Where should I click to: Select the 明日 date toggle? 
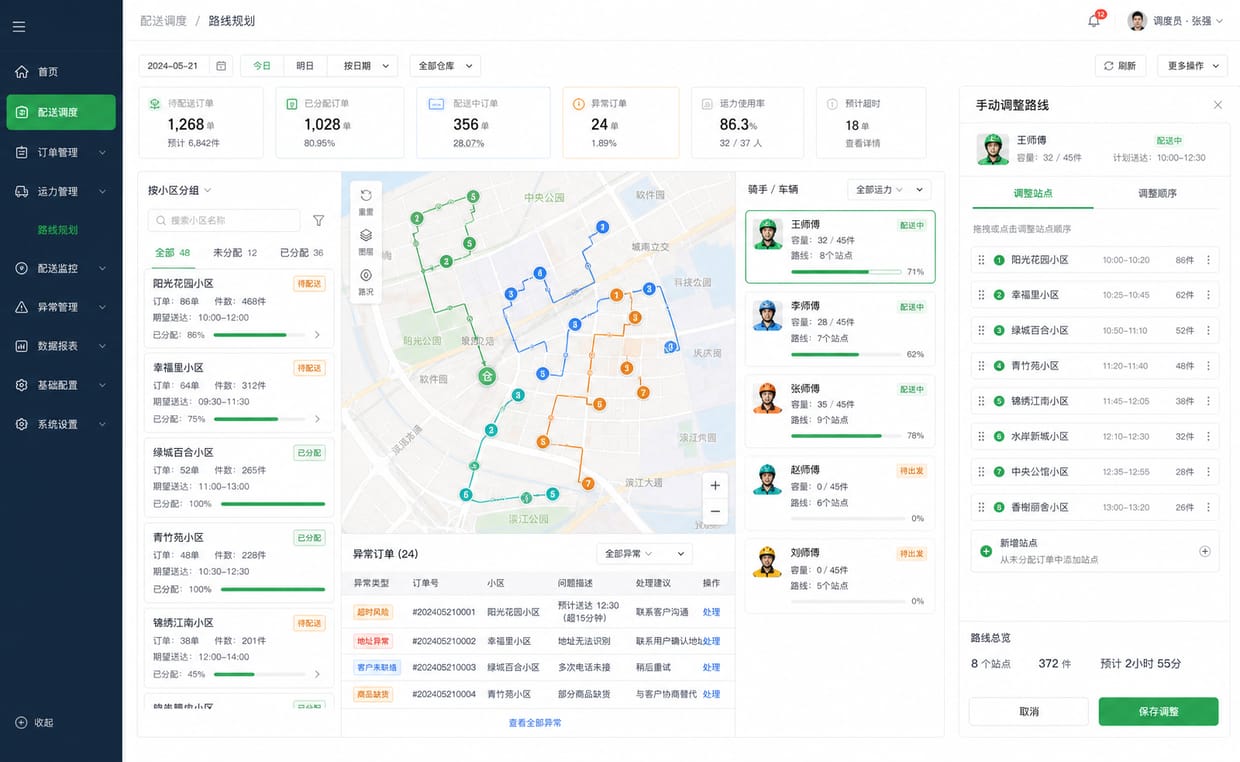pyautogui.click(x=305, y=66)
